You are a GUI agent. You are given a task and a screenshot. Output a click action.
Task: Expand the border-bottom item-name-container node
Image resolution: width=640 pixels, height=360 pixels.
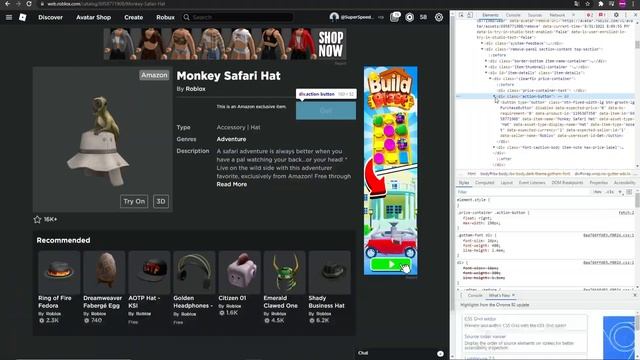pos(486,61)
